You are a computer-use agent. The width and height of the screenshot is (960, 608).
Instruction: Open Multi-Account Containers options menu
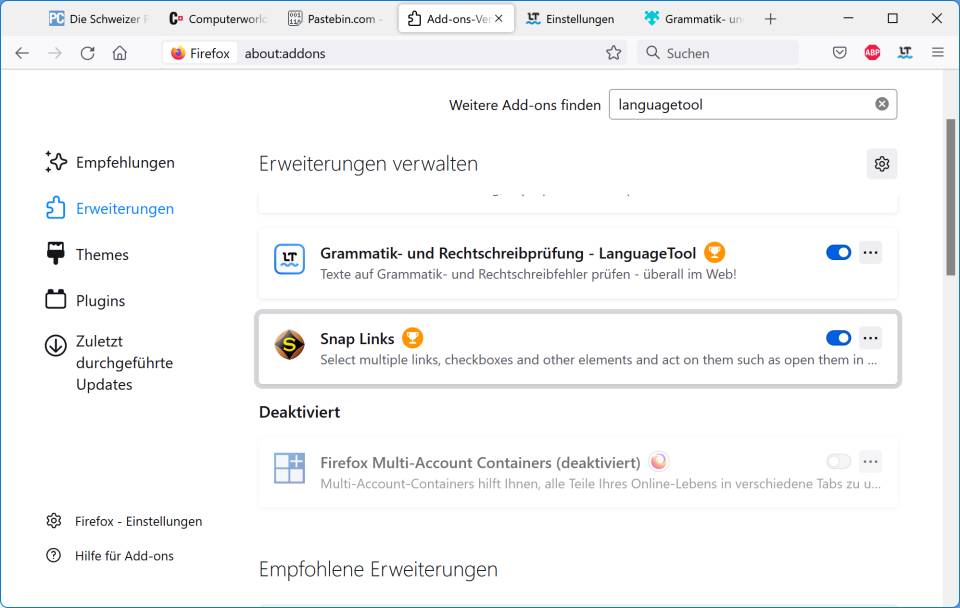[870, 461]
